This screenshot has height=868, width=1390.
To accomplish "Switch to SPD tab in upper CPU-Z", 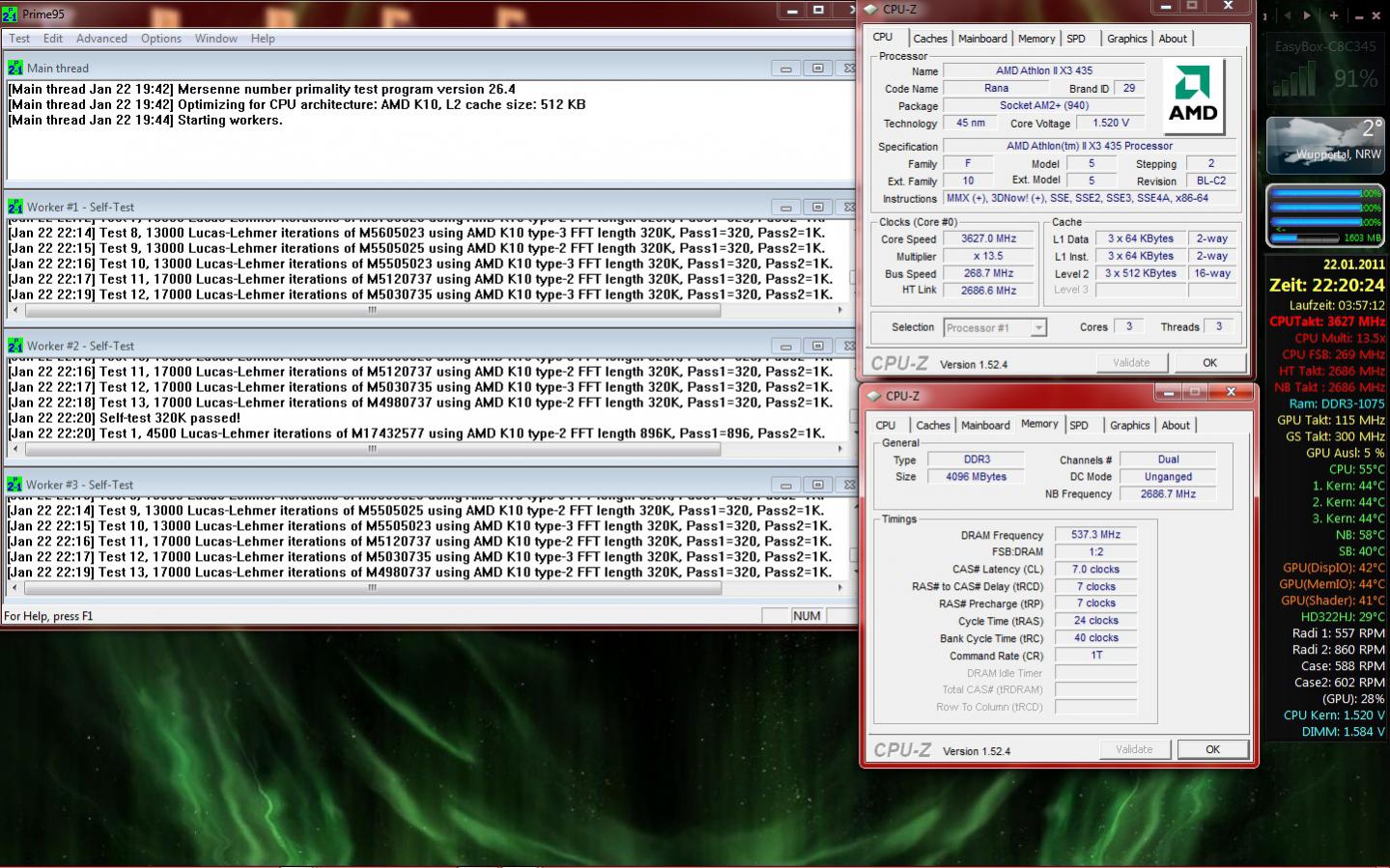I will (x=1076, y=39).
